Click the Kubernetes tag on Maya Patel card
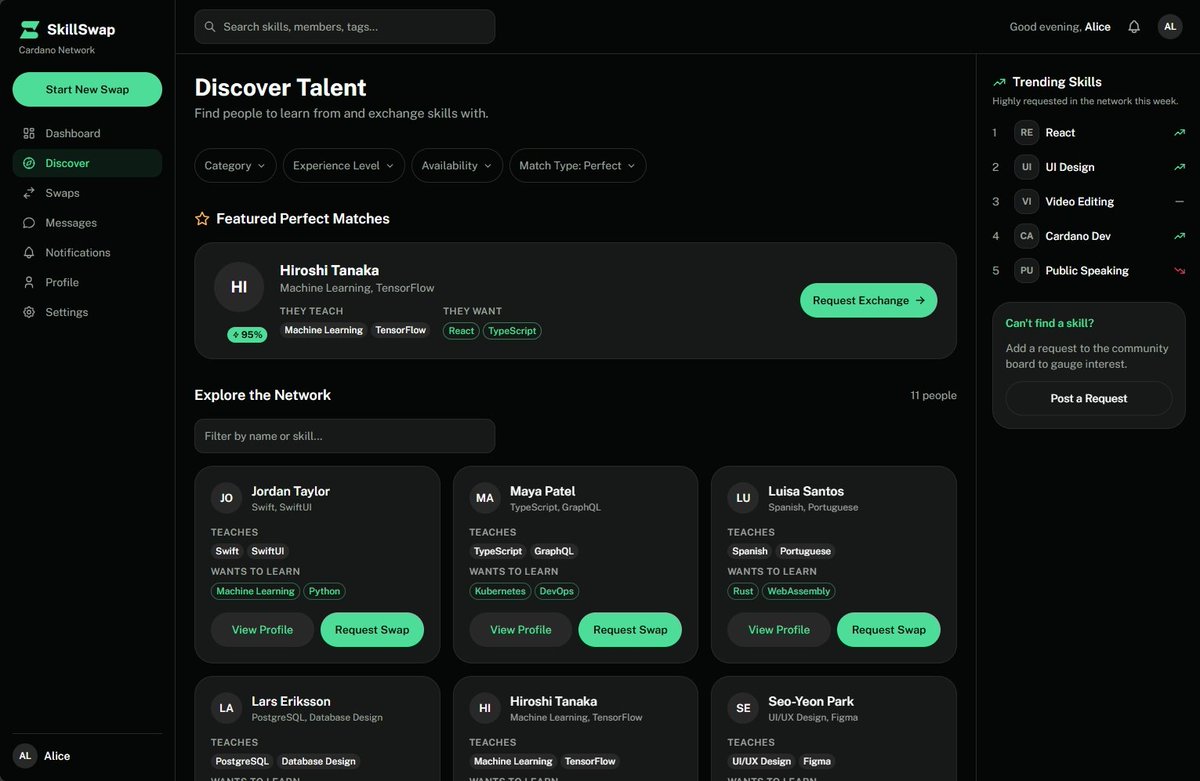1200x781 pixels. pyautogui.click(x=500, y=591)
